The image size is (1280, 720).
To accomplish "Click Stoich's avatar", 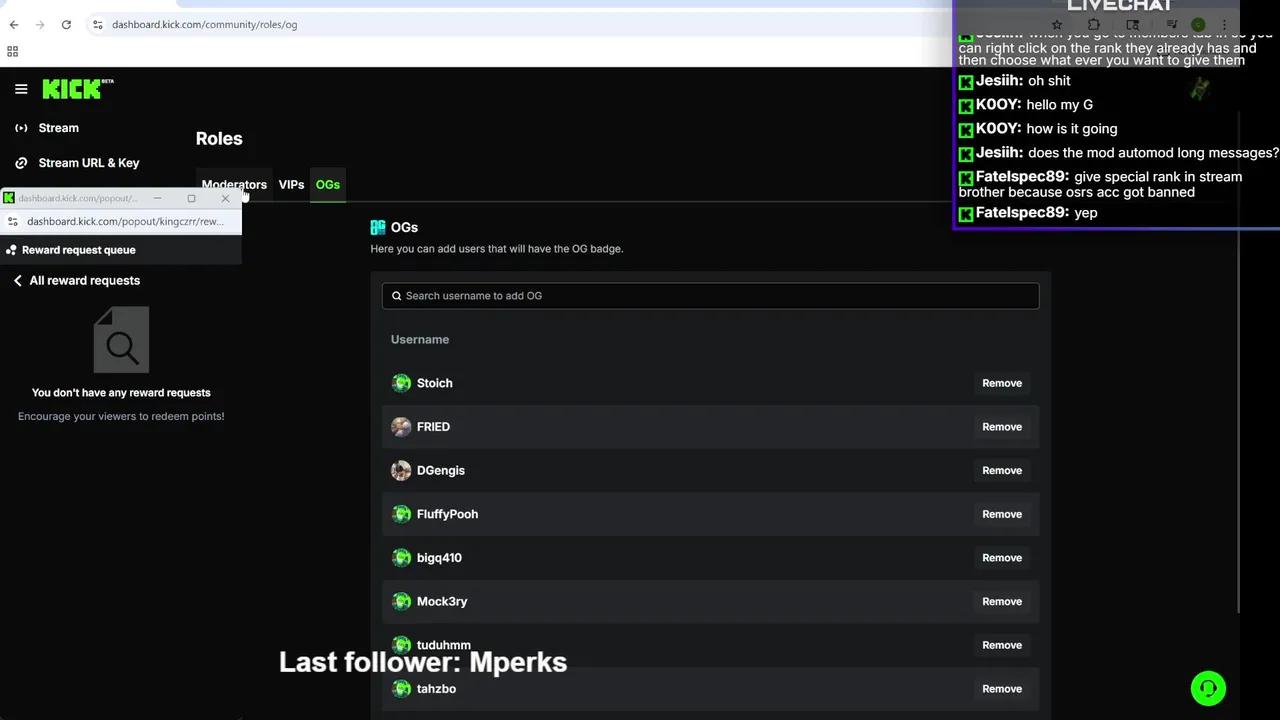I will (401, 383).
